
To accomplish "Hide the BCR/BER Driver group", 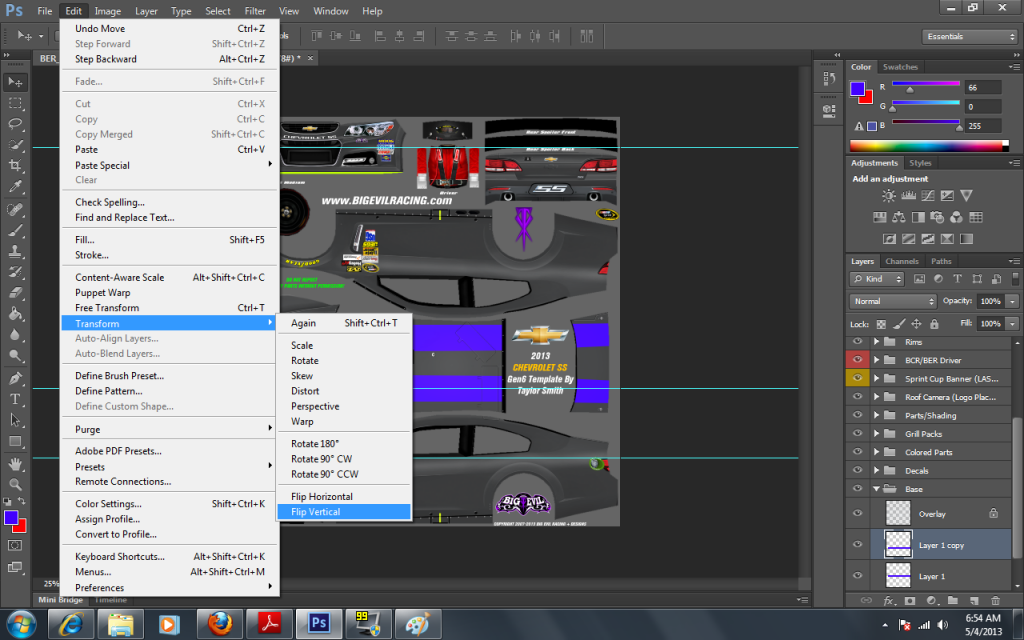I will point(857,359).
